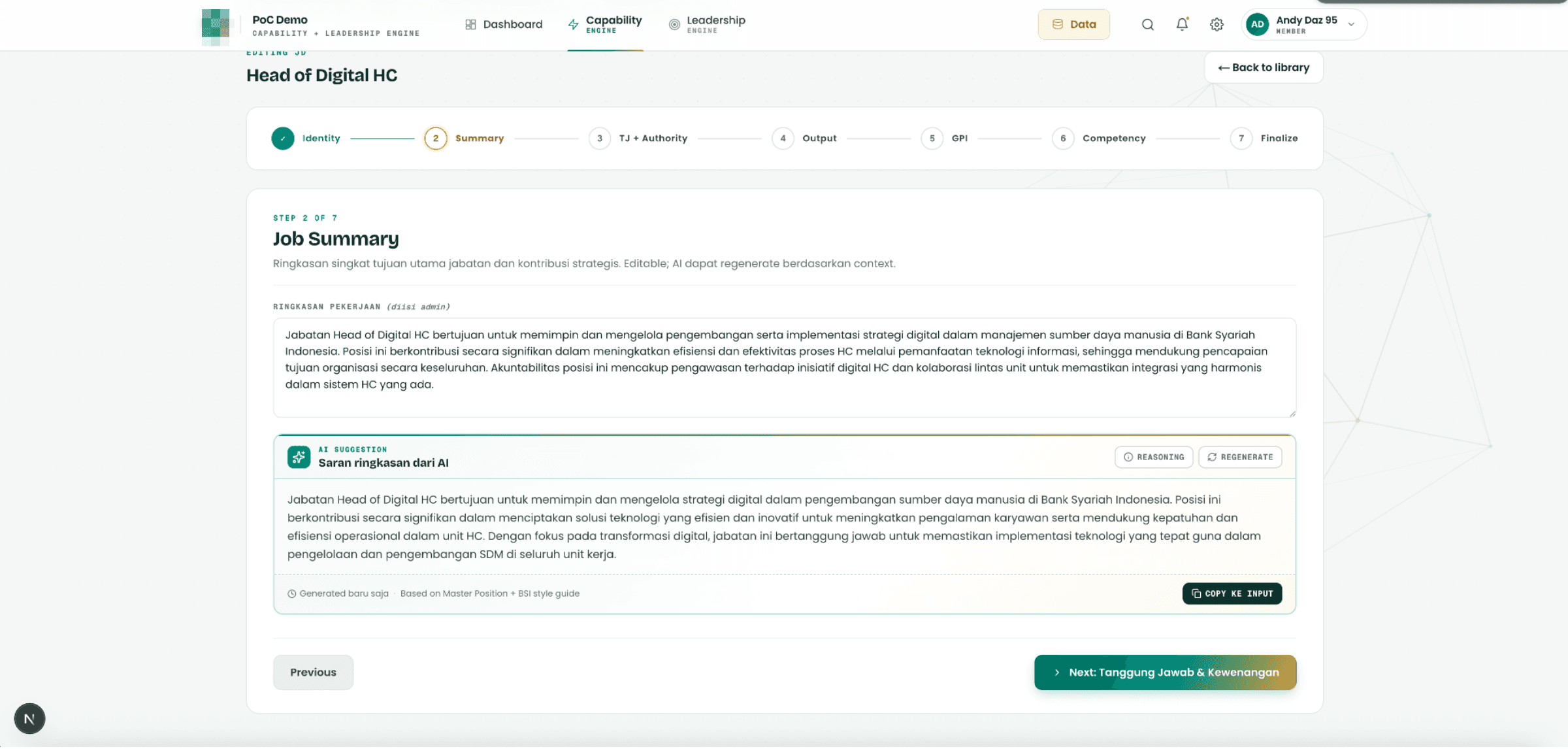Click the Summary step label

(x=480, y=139)
